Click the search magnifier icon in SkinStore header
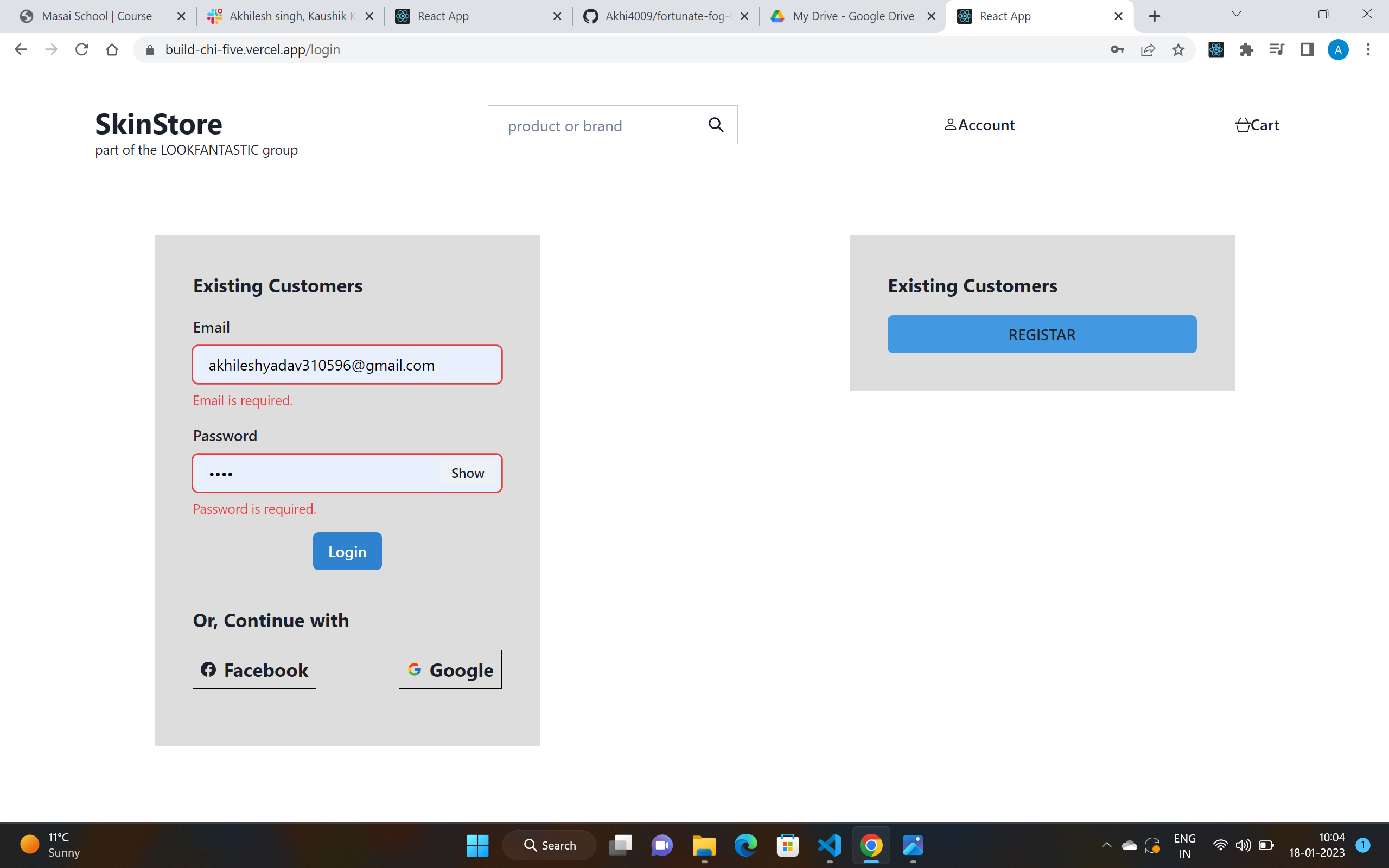Viewport: 1389px width, 868px height. [x=716, y=125]
